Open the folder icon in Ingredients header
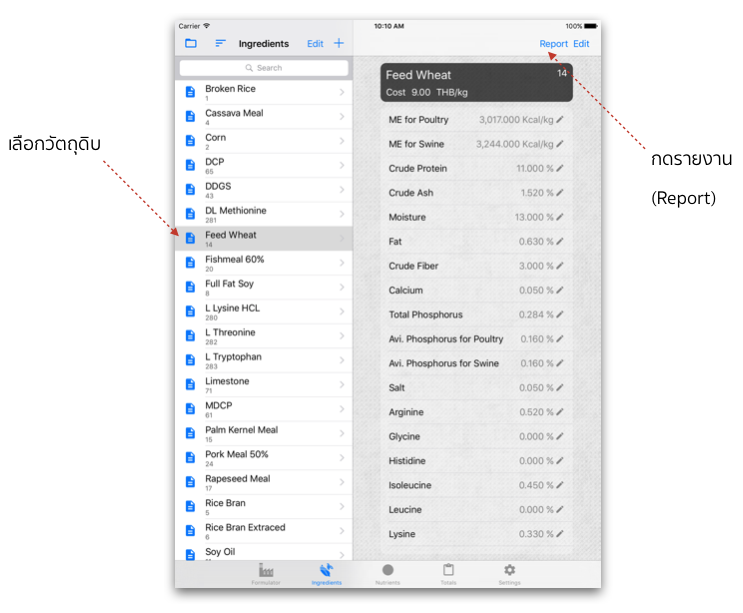This screenshot has width=743, height=613. pos(191,43)
